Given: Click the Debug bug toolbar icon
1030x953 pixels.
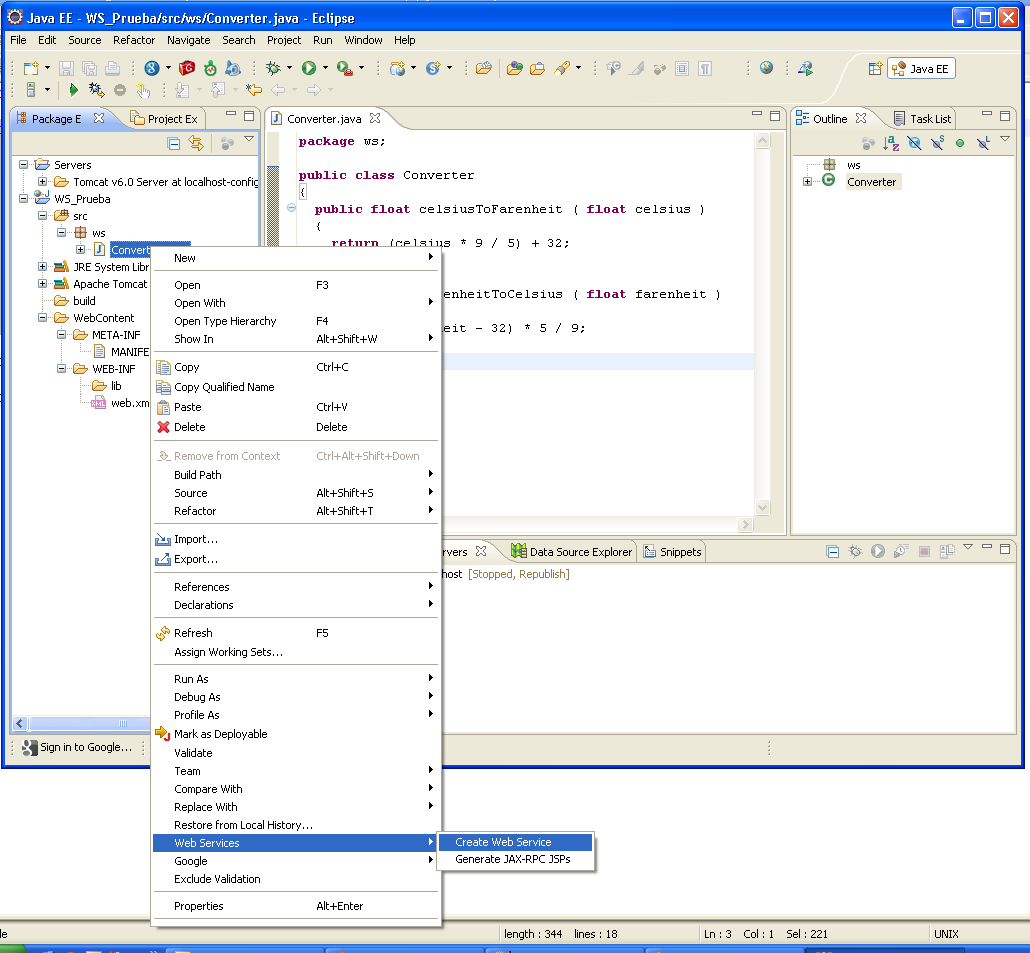Looking at the screenshot, I should 273,68.
